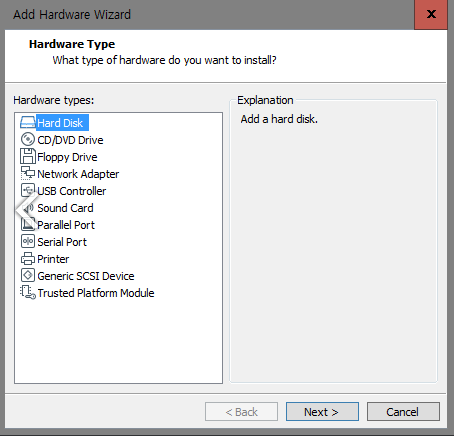Image resolution: width=454 pixels, height=437 pixels.
Task: Choose Printer label in hardware list
Action: pos(53,259)
